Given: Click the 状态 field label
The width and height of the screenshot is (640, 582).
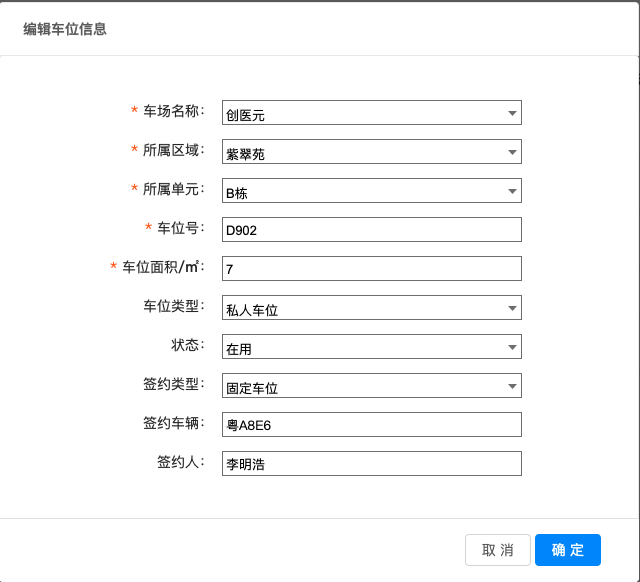Looking at the screenshot, I should [188, 345].
